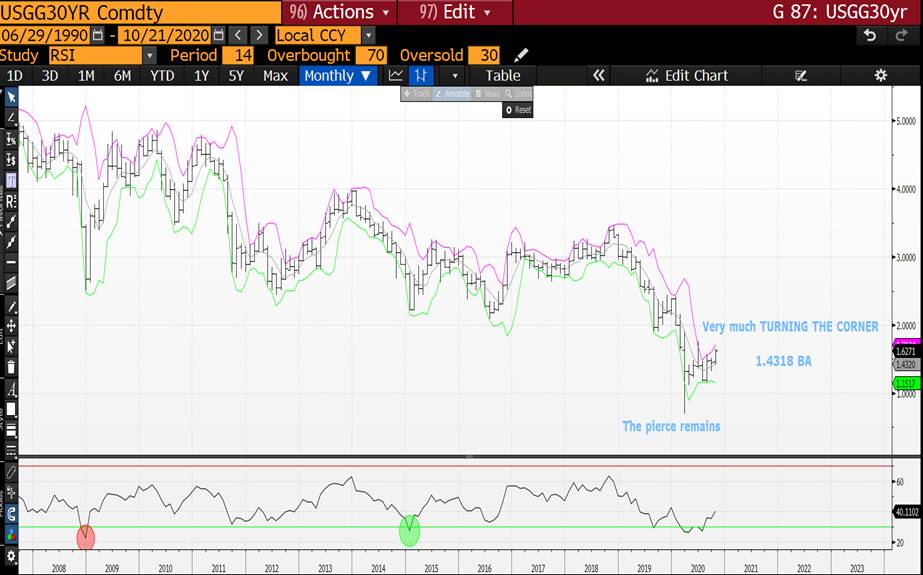The height and width of the screenshot is (575, 923).
Task: Click the USGG30YR Comdty security field
Action: pyautogui.click(x=140, y=12)
